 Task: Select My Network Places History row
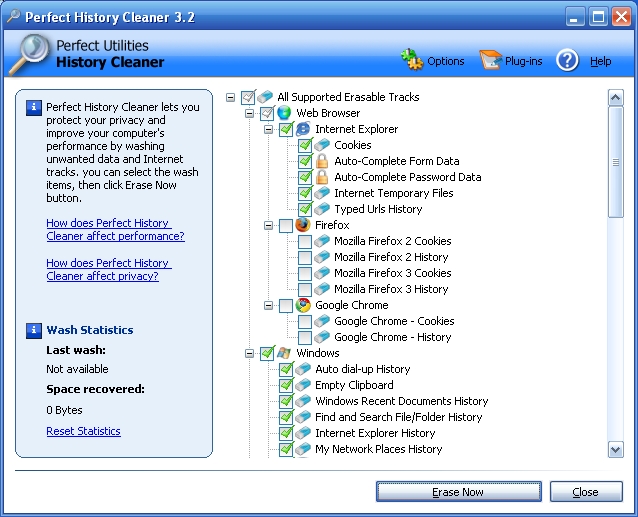pos(378,449)
